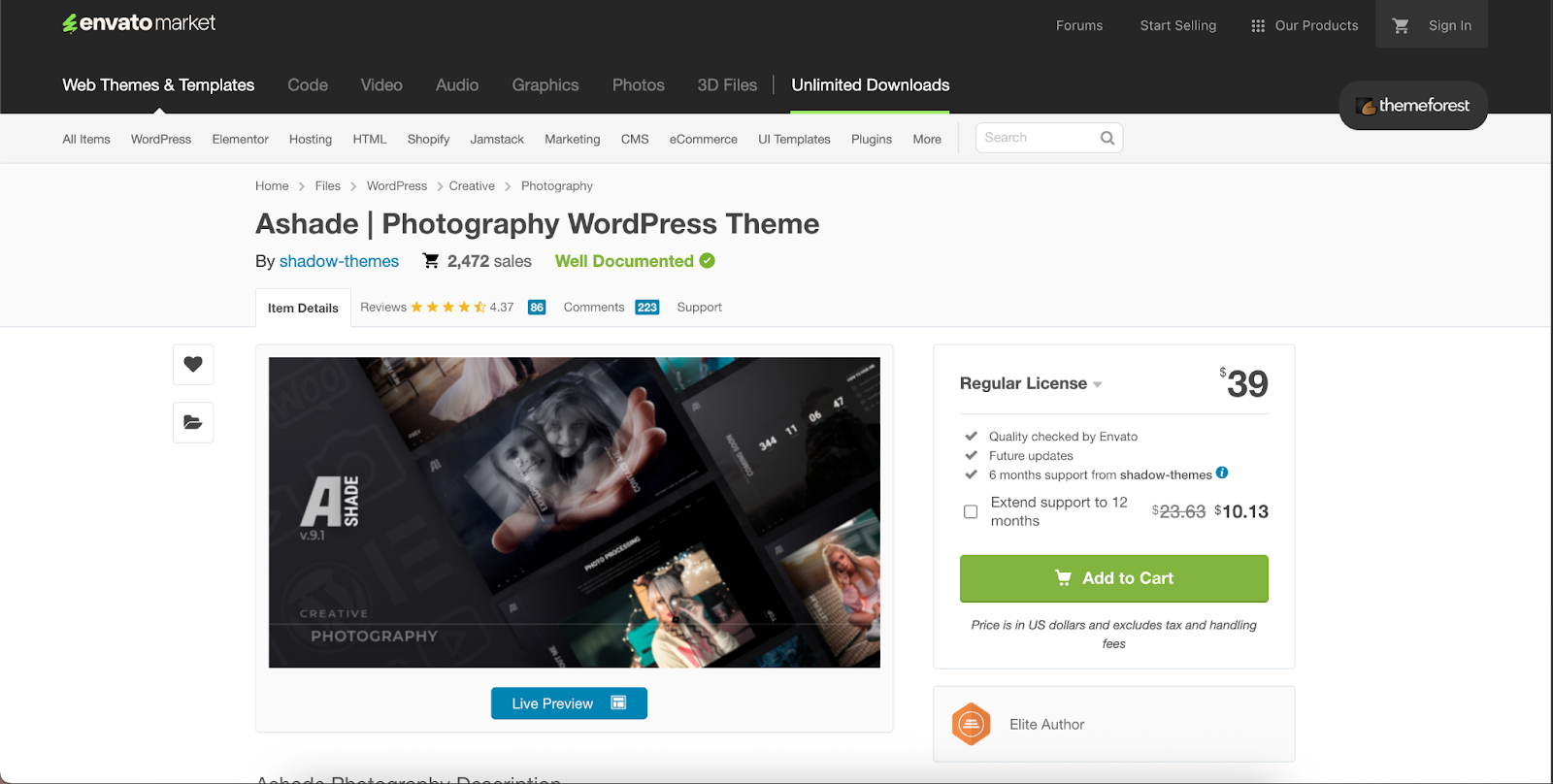Focus the Search input field
The height and width of the screenshot is (784, 1553).
point(1037,138)
